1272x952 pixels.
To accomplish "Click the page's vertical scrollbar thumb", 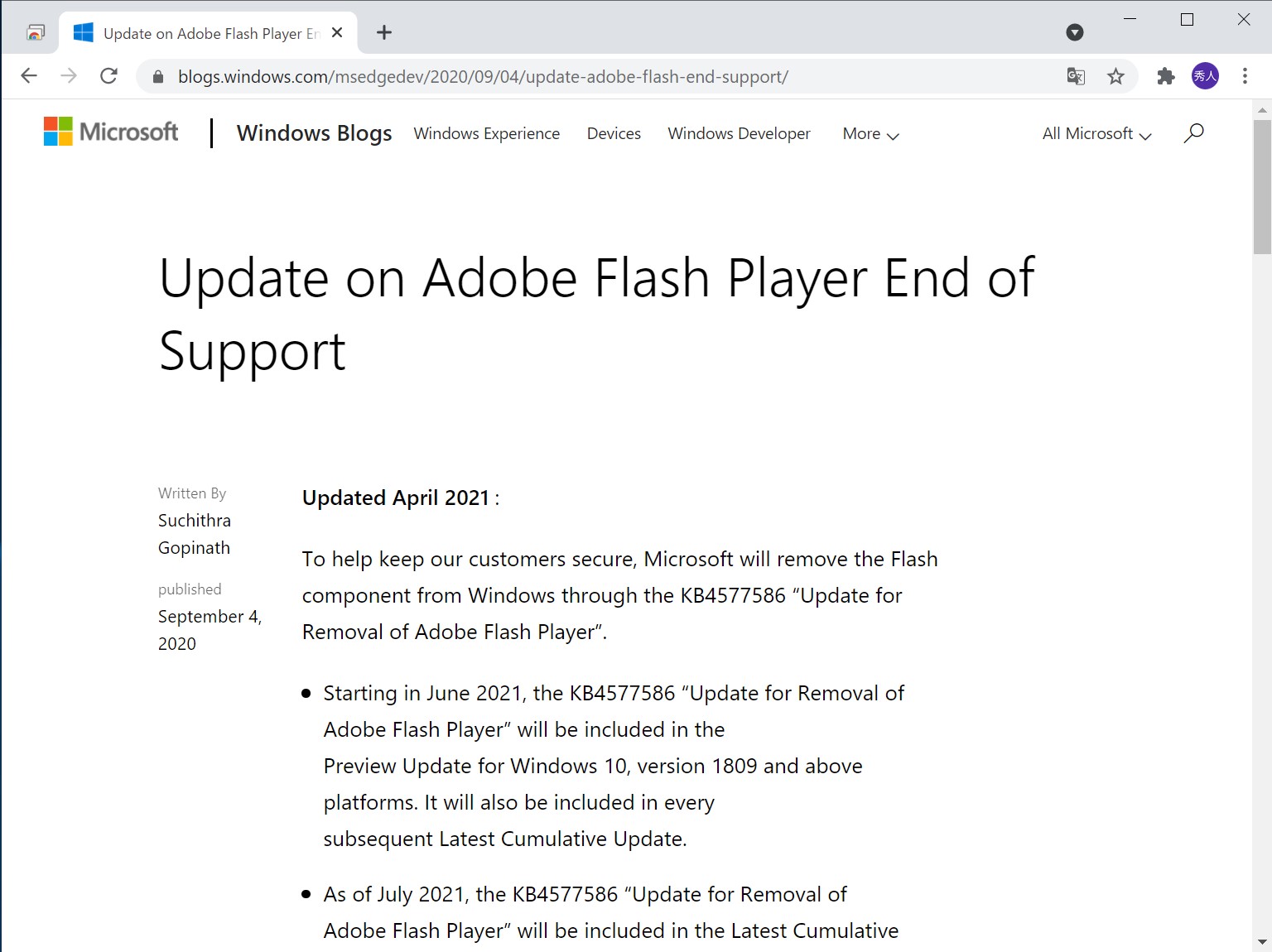I will pyautogui.click(x=1262, y=187).
